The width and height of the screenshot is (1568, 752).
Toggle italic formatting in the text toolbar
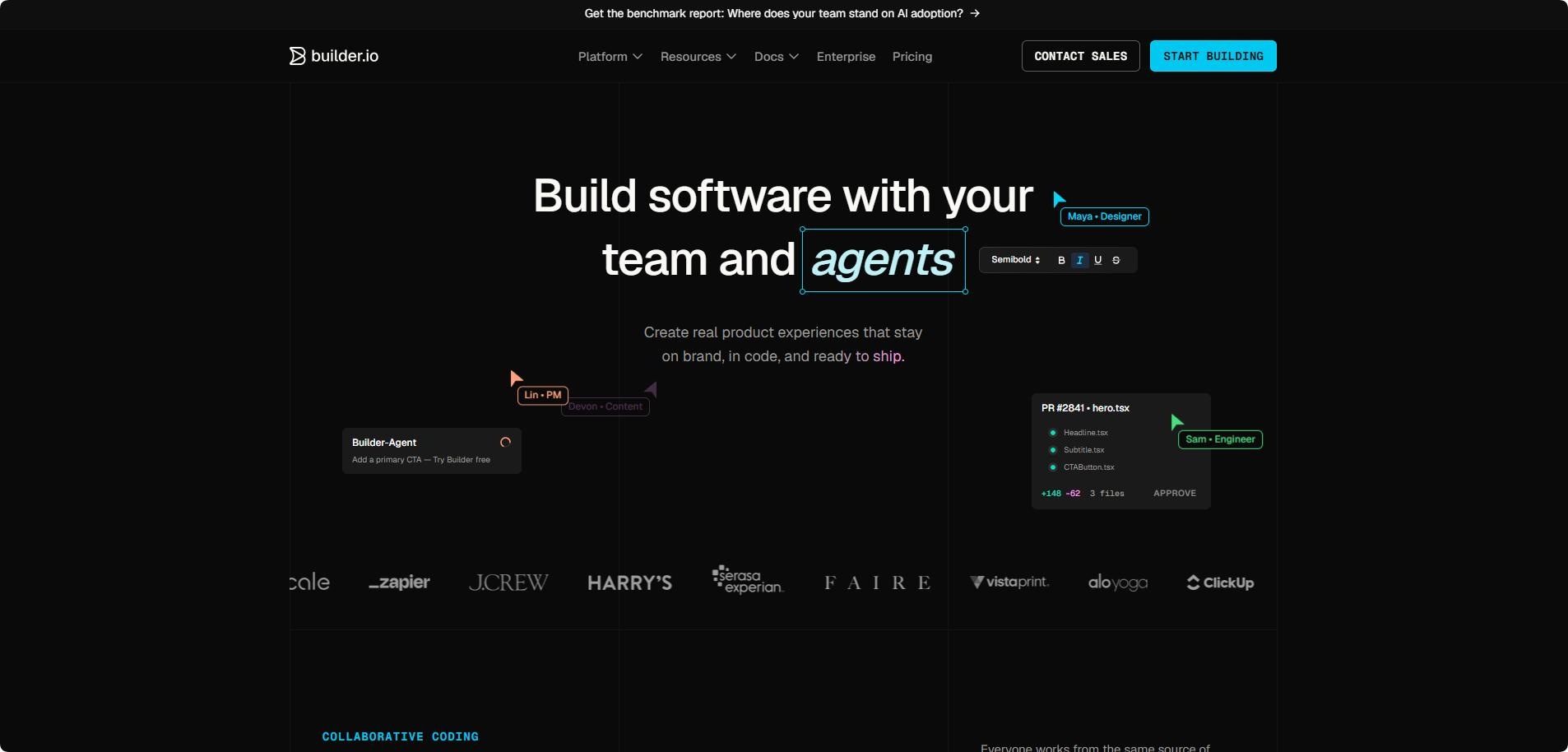(x=1079, y=260)
